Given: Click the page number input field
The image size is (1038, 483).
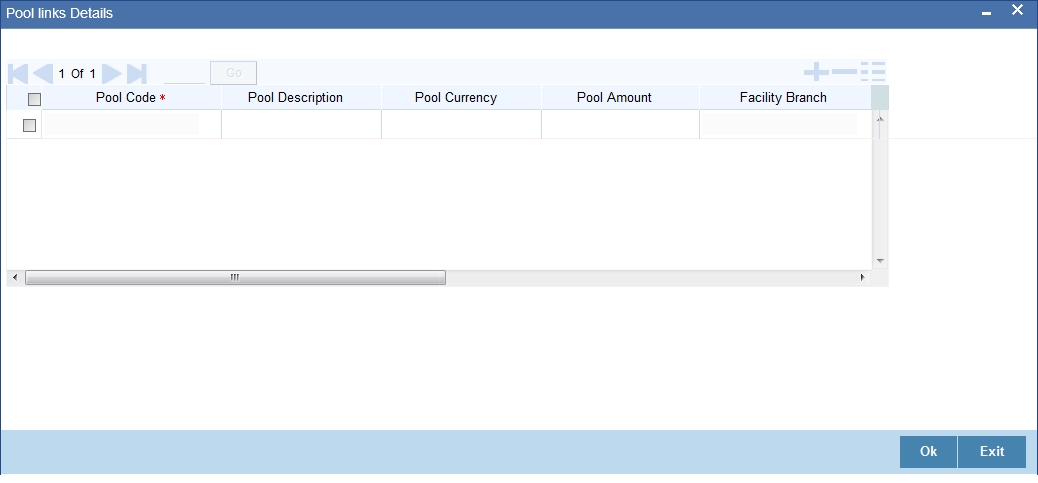Looking at the screenshot, I should 185,73.
